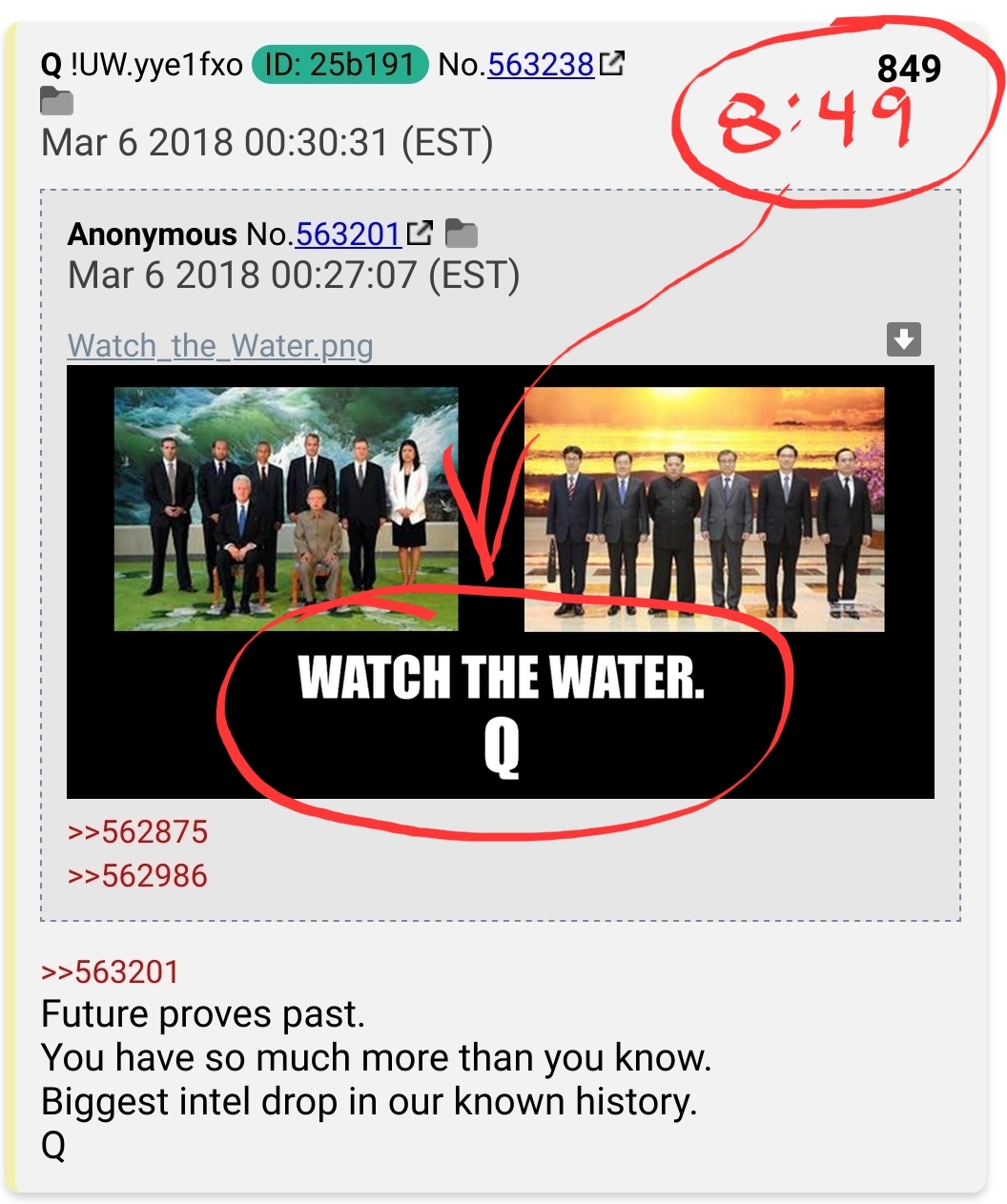Image resolution: width=1007 pixels, height=1204 pixels.
Task: Follow reply reference >>562875
Action: coord(137,832)
